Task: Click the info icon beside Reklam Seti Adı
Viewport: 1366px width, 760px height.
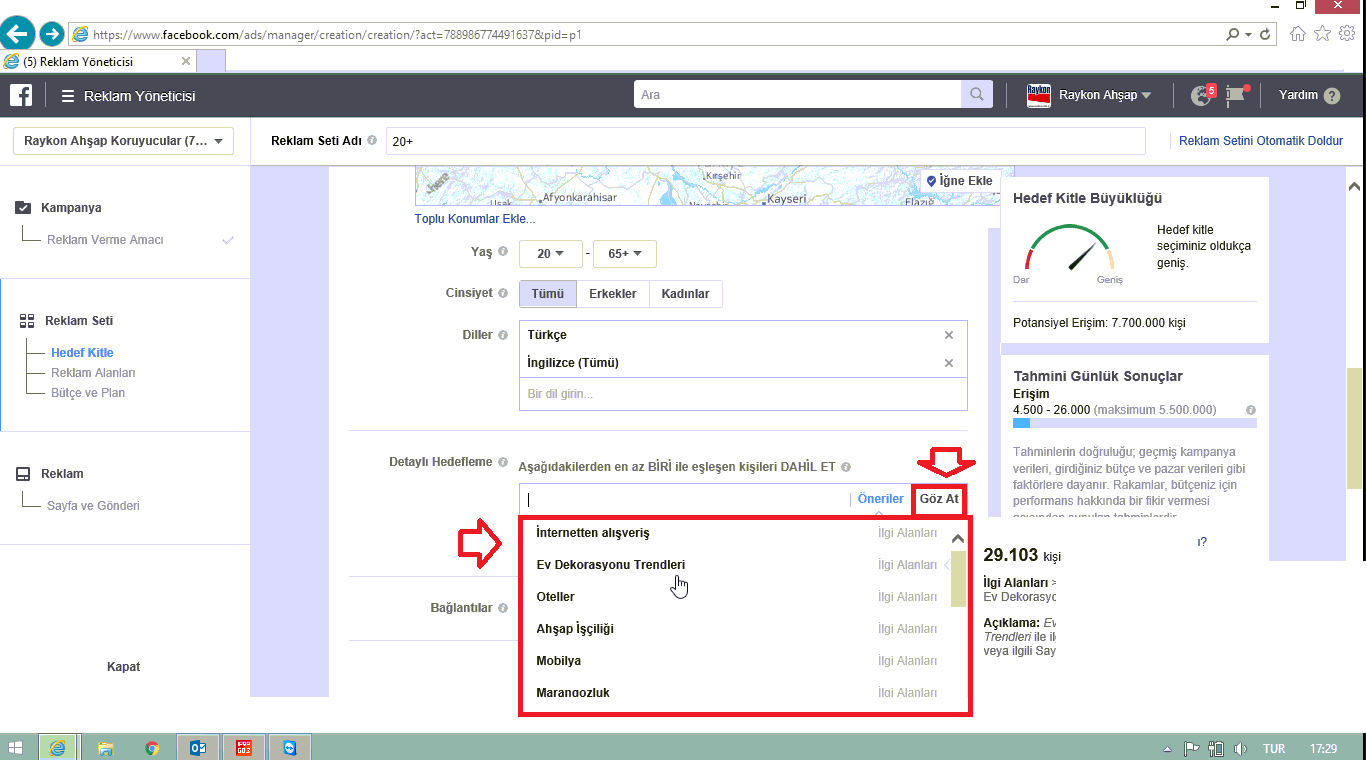Action: (372, 141)
